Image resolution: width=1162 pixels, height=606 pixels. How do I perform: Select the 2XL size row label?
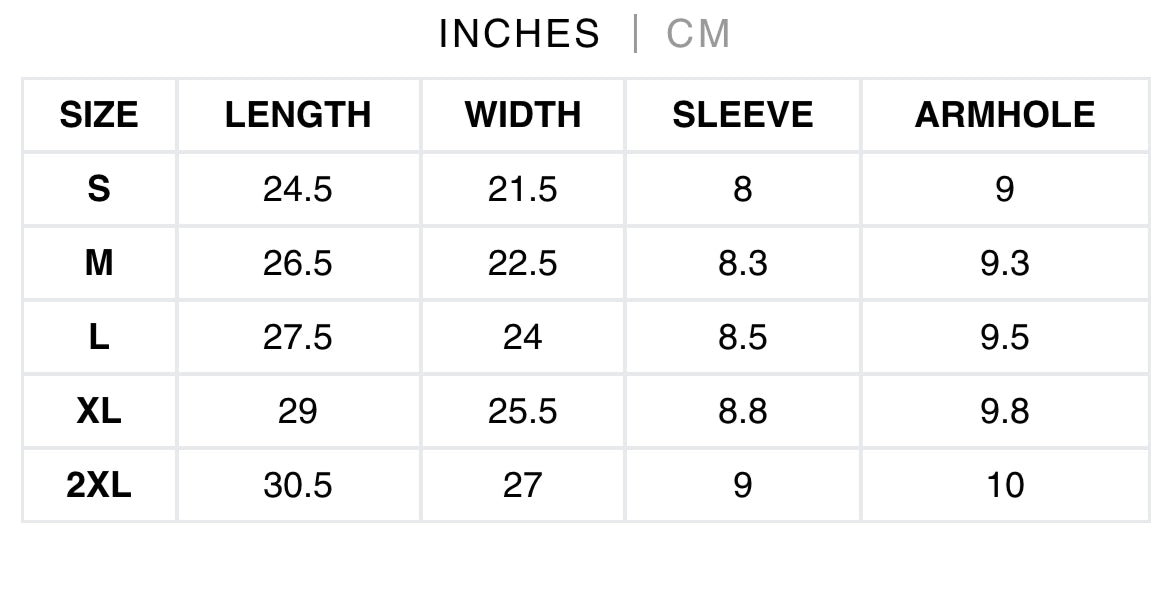pos(99,485)
